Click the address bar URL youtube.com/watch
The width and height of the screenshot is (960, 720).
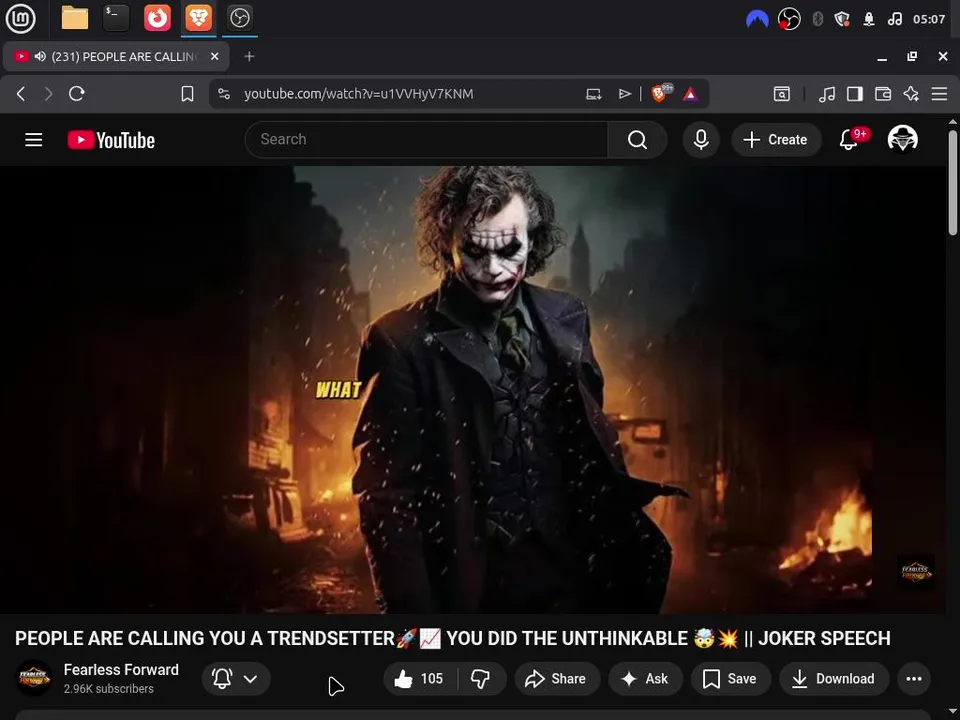click(359, 94)
